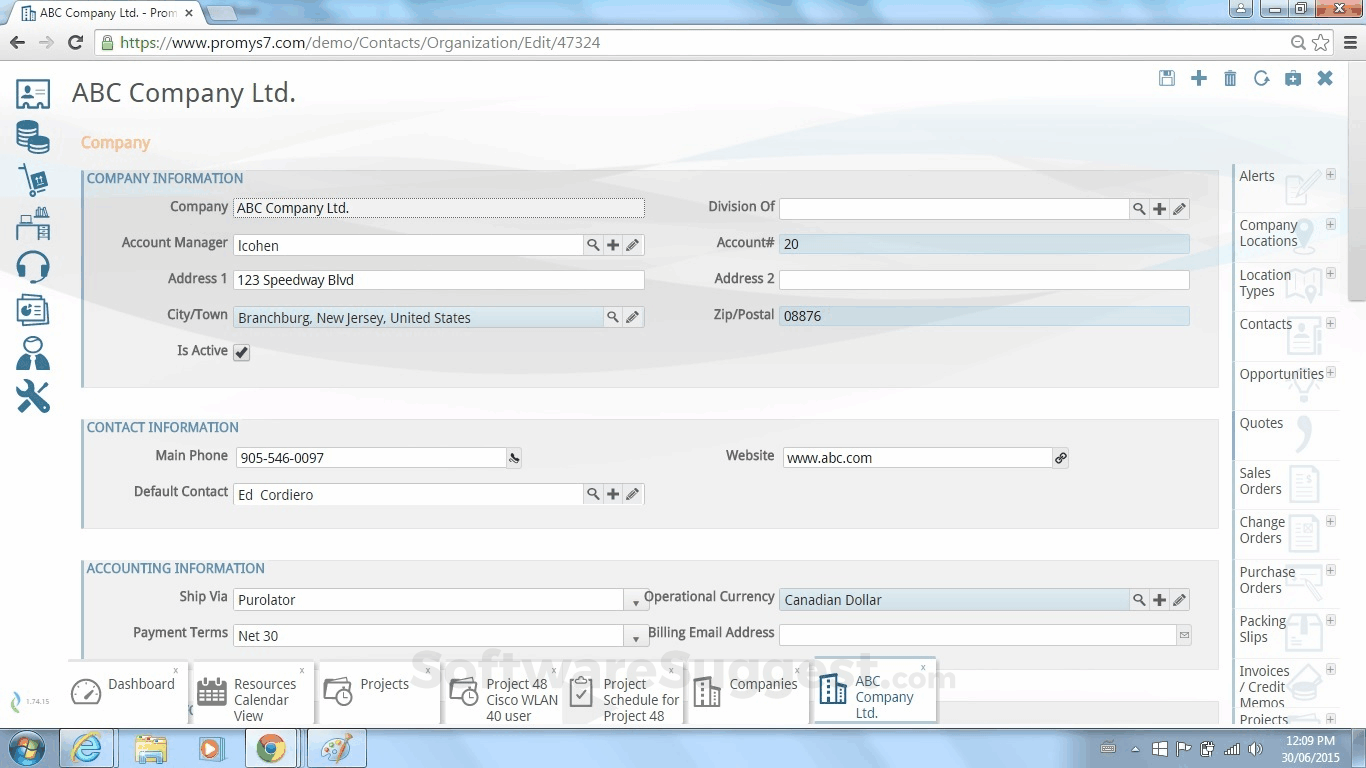Switch to the Dashboard tab

click(x=126, y=692)
